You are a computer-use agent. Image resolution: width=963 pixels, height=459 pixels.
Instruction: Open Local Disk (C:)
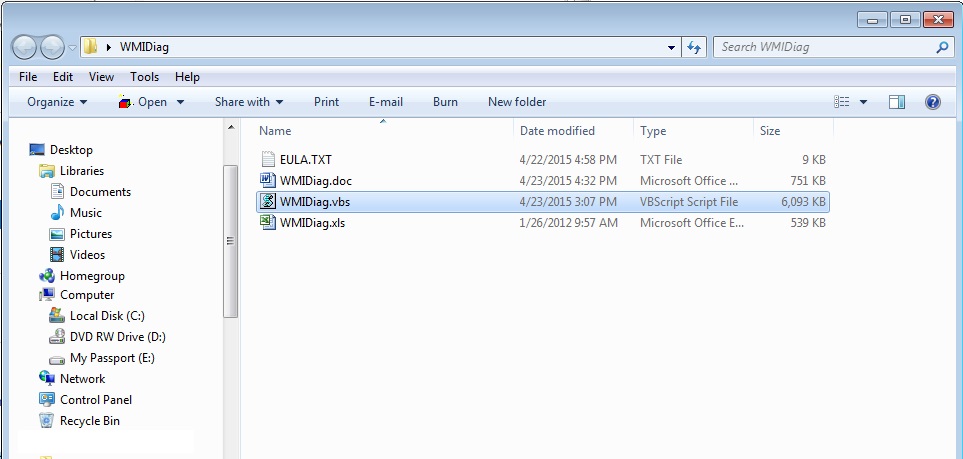[107, 316]
